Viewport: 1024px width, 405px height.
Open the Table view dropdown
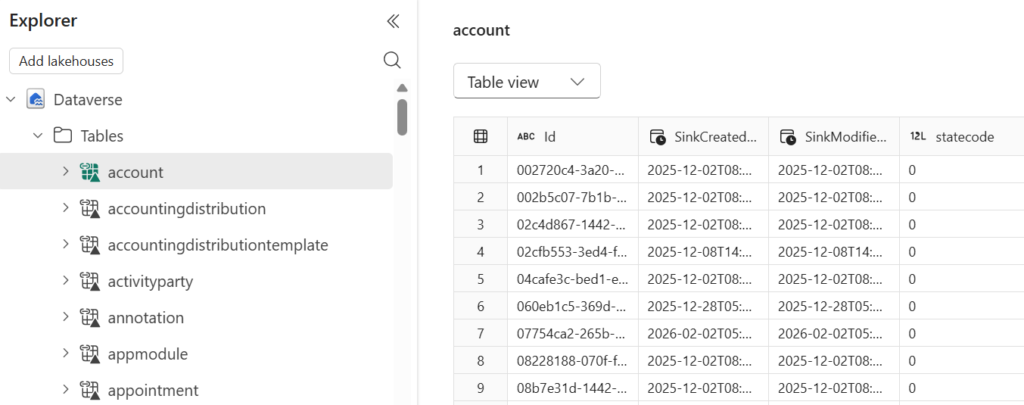527,82
